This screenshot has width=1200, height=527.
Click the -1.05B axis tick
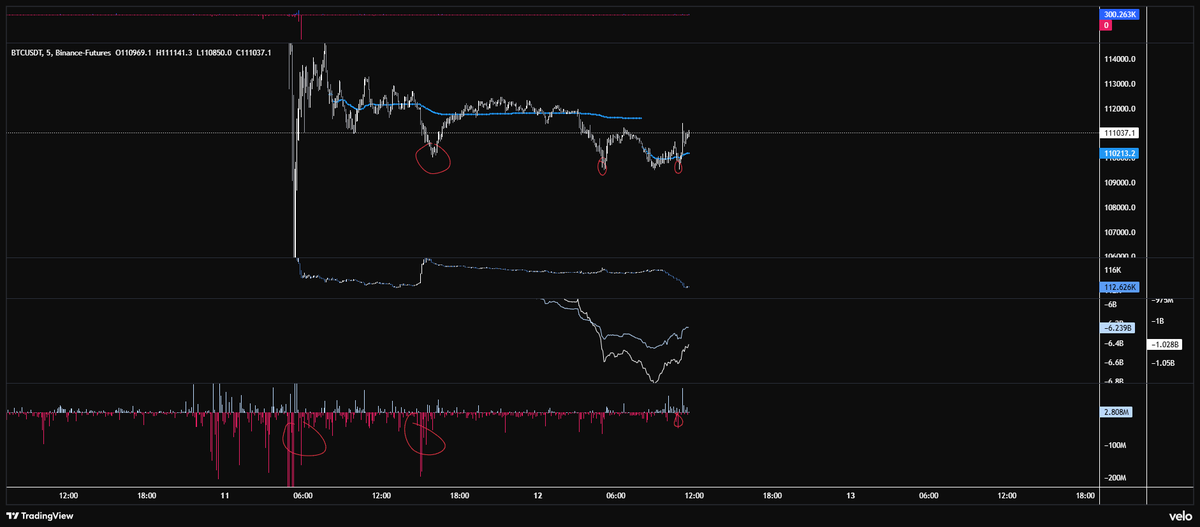click(x=1164, y=364)
